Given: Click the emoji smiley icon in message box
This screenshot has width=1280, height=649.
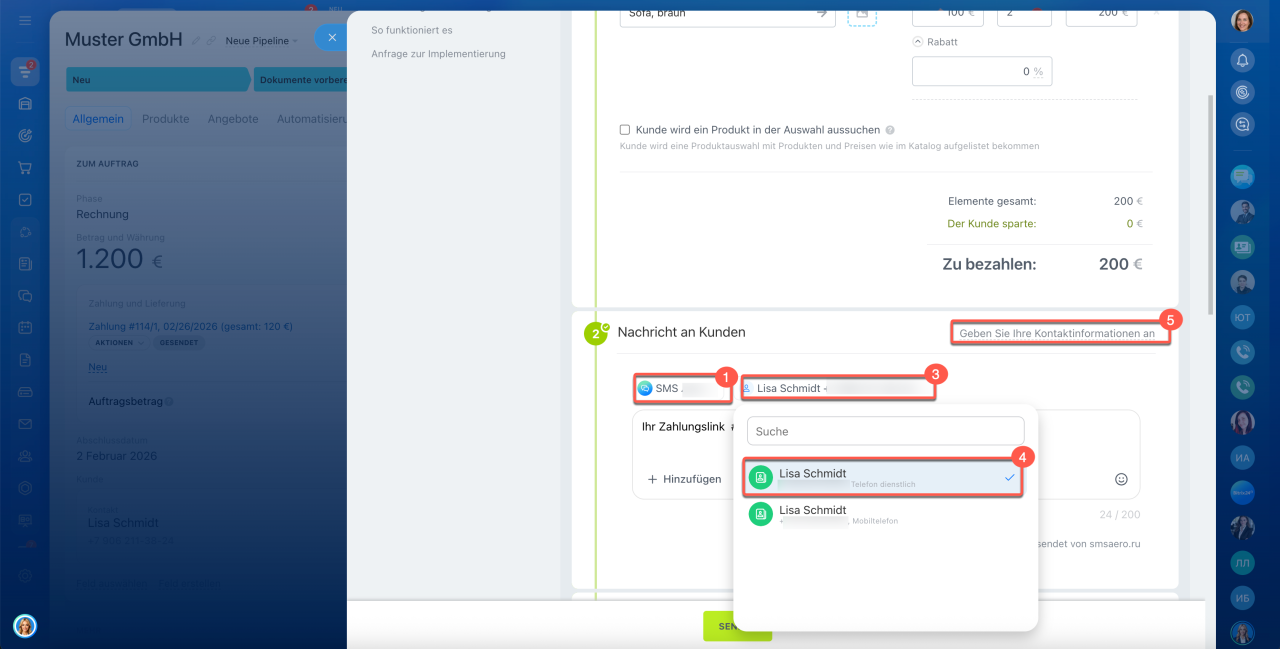Looking at the screenshot, I should [1121, 479].
